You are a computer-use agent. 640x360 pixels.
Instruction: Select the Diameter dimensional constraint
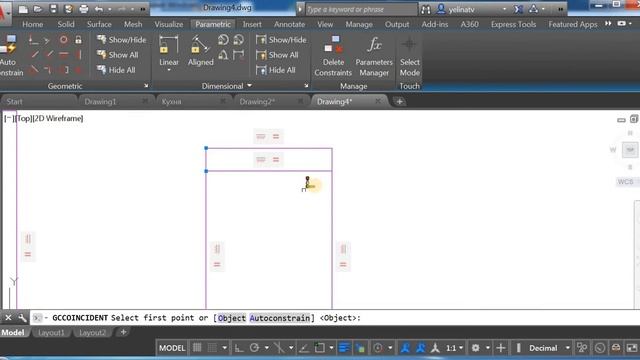click(238, 40)
